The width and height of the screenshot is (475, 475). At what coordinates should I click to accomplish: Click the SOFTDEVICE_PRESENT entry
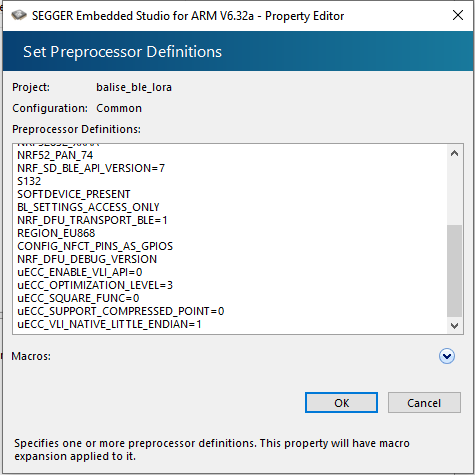tap(74, 194)
